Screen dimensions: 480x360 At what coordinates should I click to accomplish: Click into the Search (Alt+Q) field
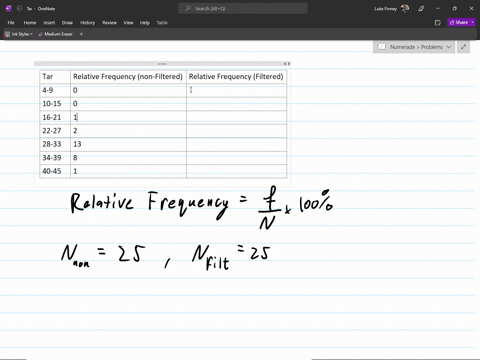243,9
